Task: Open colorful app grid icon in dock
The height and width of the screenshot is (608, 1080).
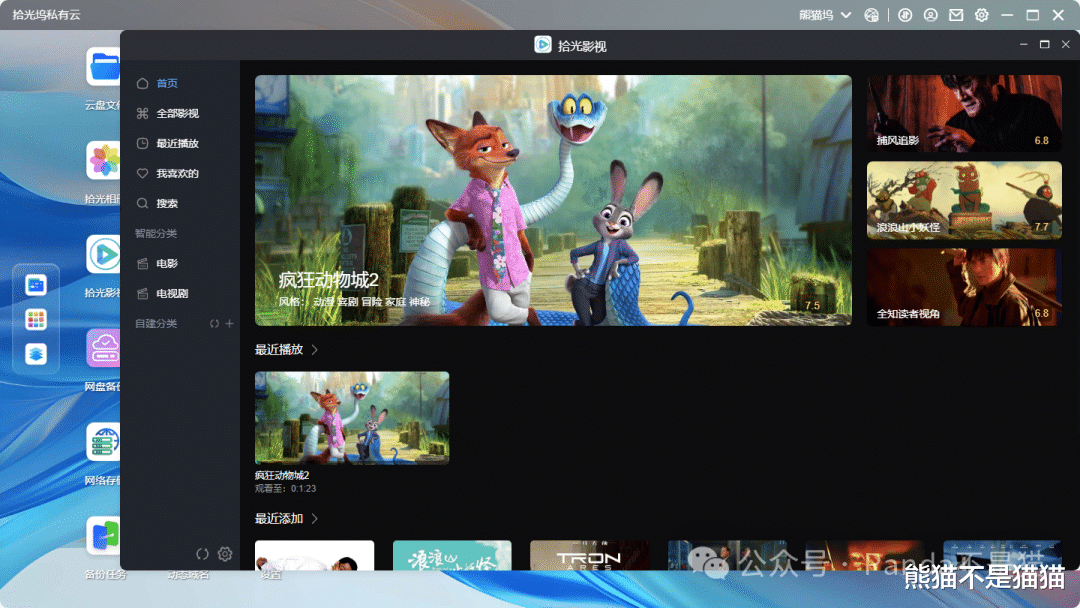Action: [x=36, y=319]
